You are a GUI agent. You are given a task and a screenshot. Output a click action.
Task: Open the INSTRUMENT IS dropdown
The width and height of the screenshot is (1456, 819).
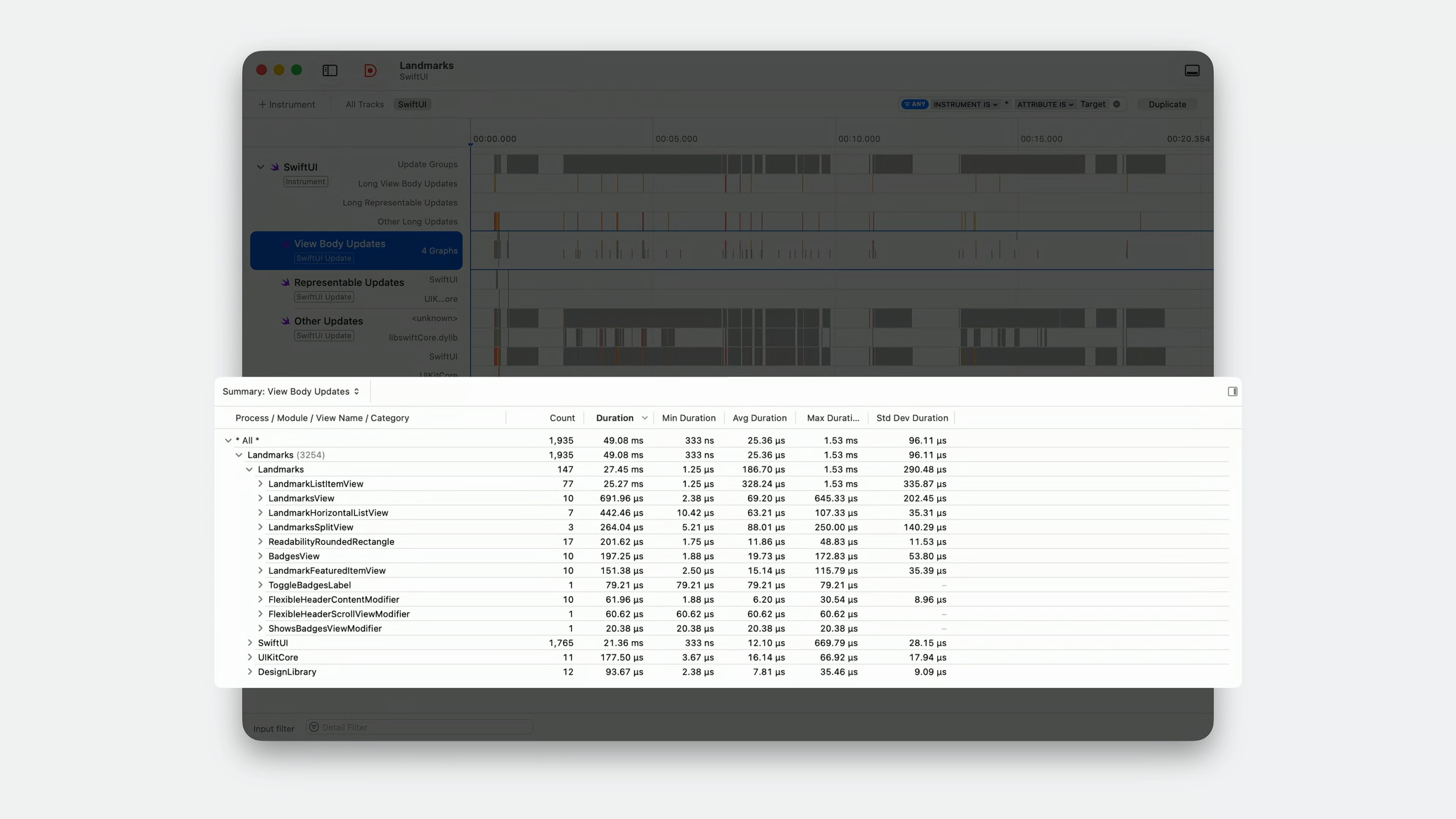[x=965, y=104]
